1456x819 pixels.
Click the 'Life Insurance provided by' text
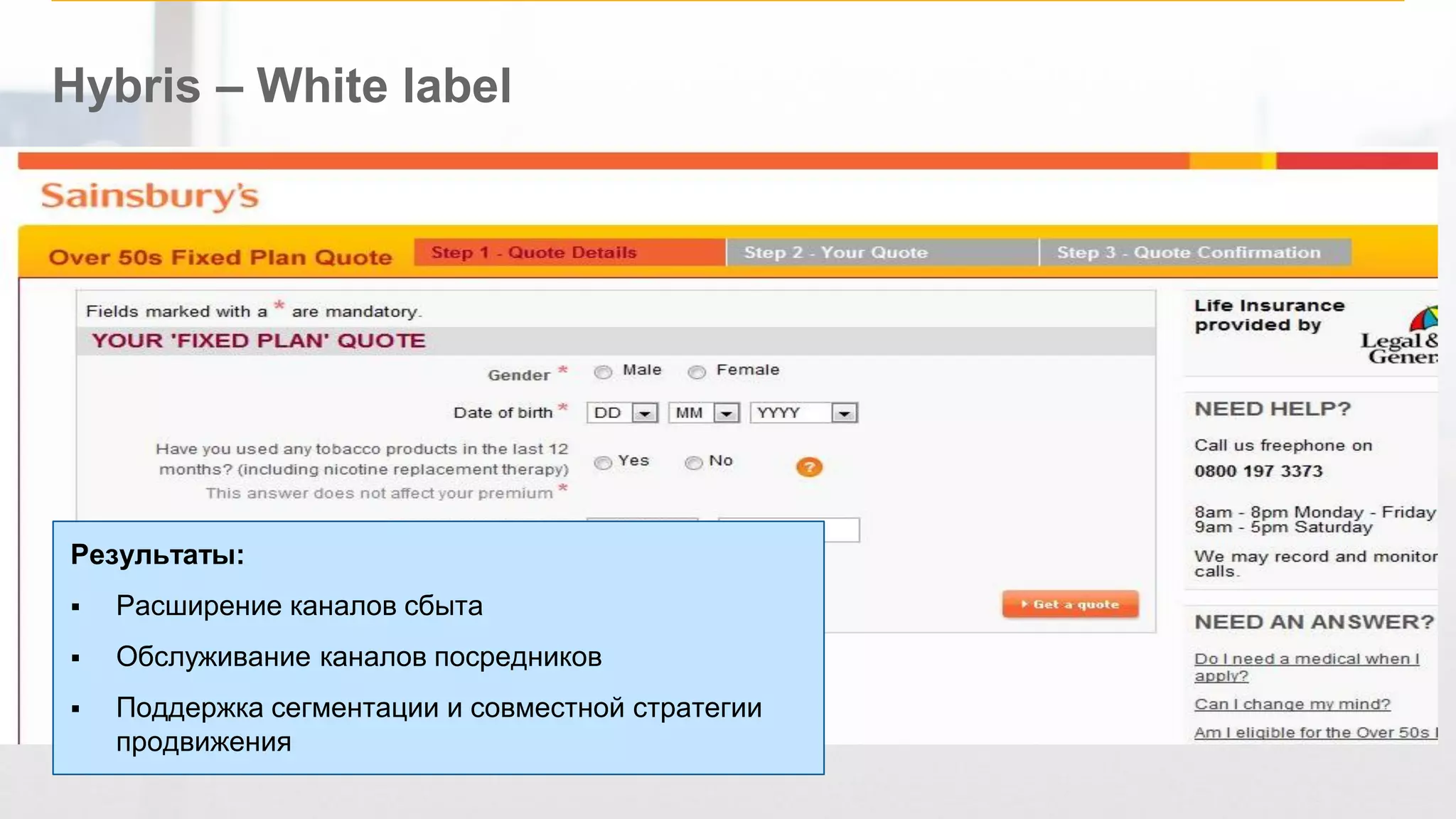click(x=1269, y=315)
